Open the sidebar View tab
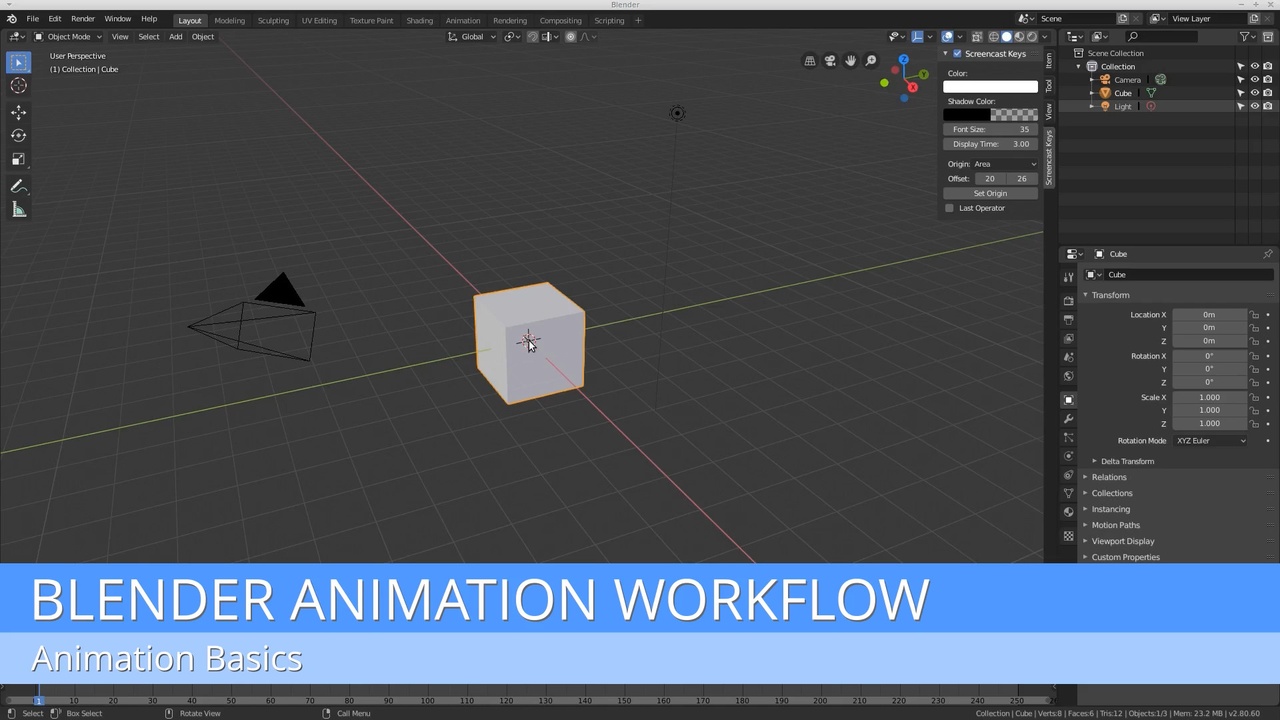This screenshot has height=720, width=1280. click(1049, 110)
